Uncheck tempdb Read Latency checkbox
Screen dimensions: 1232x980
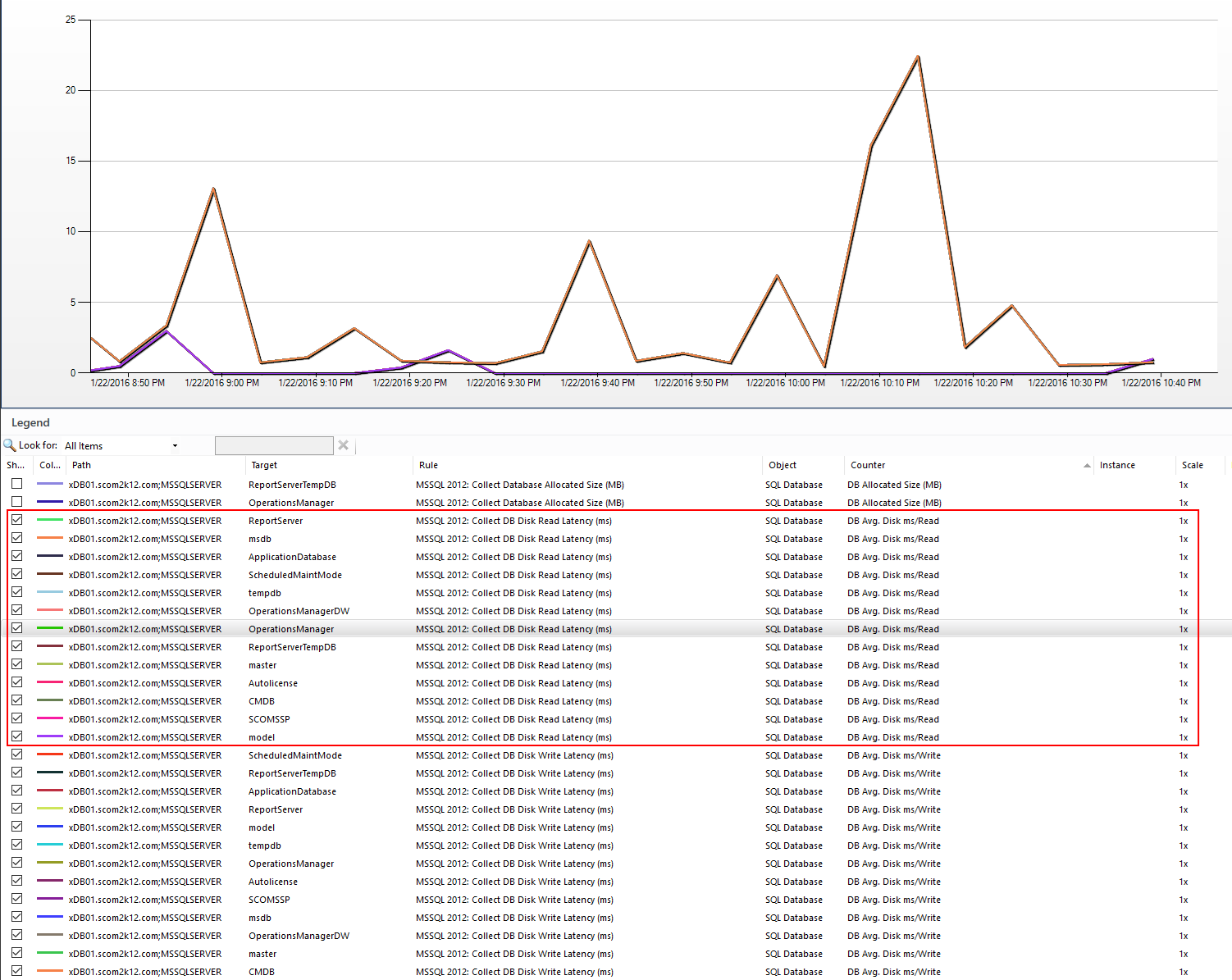coord(16,592)
